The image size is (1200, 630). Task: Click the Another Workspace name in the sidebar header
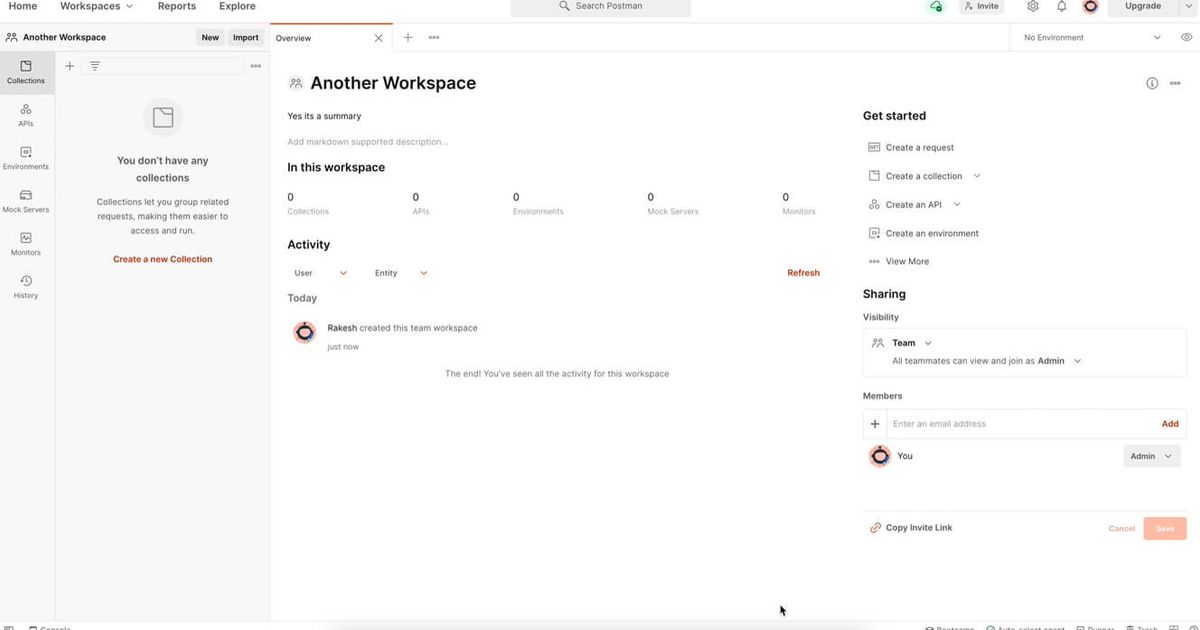click(x=64, y=38)
